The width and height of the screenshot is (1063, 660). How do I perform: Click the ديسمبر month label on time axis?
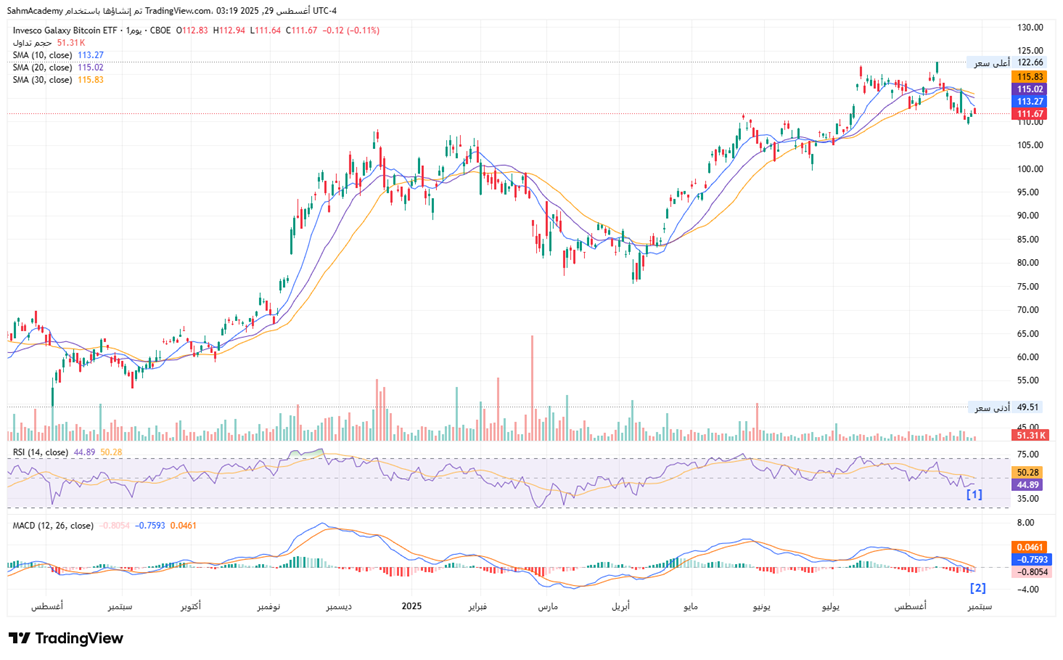334,607
